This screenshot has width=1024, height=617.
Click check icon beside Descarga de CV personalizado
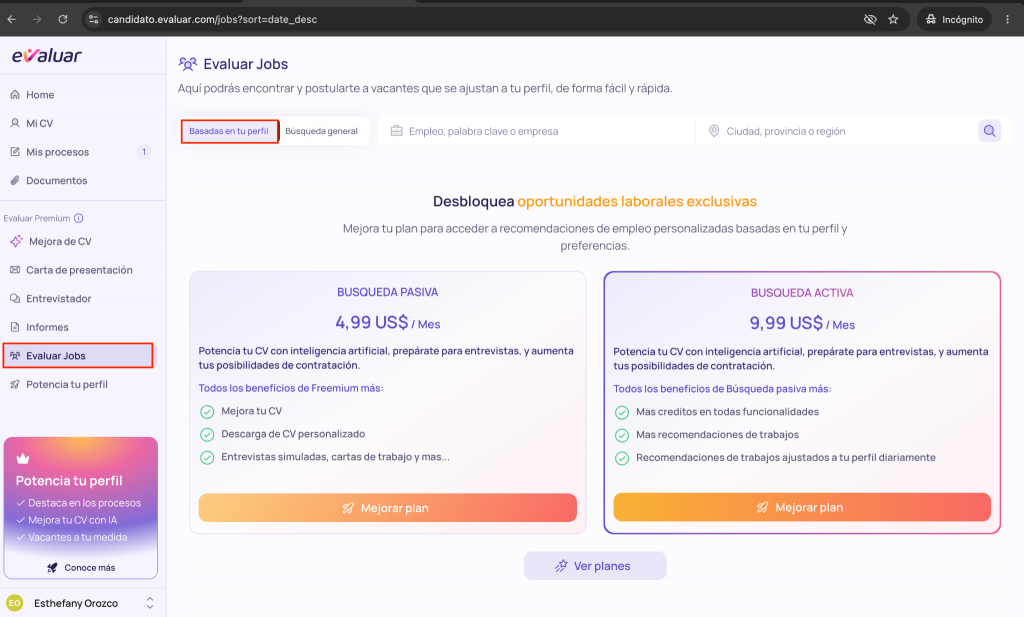coord(207,435)
